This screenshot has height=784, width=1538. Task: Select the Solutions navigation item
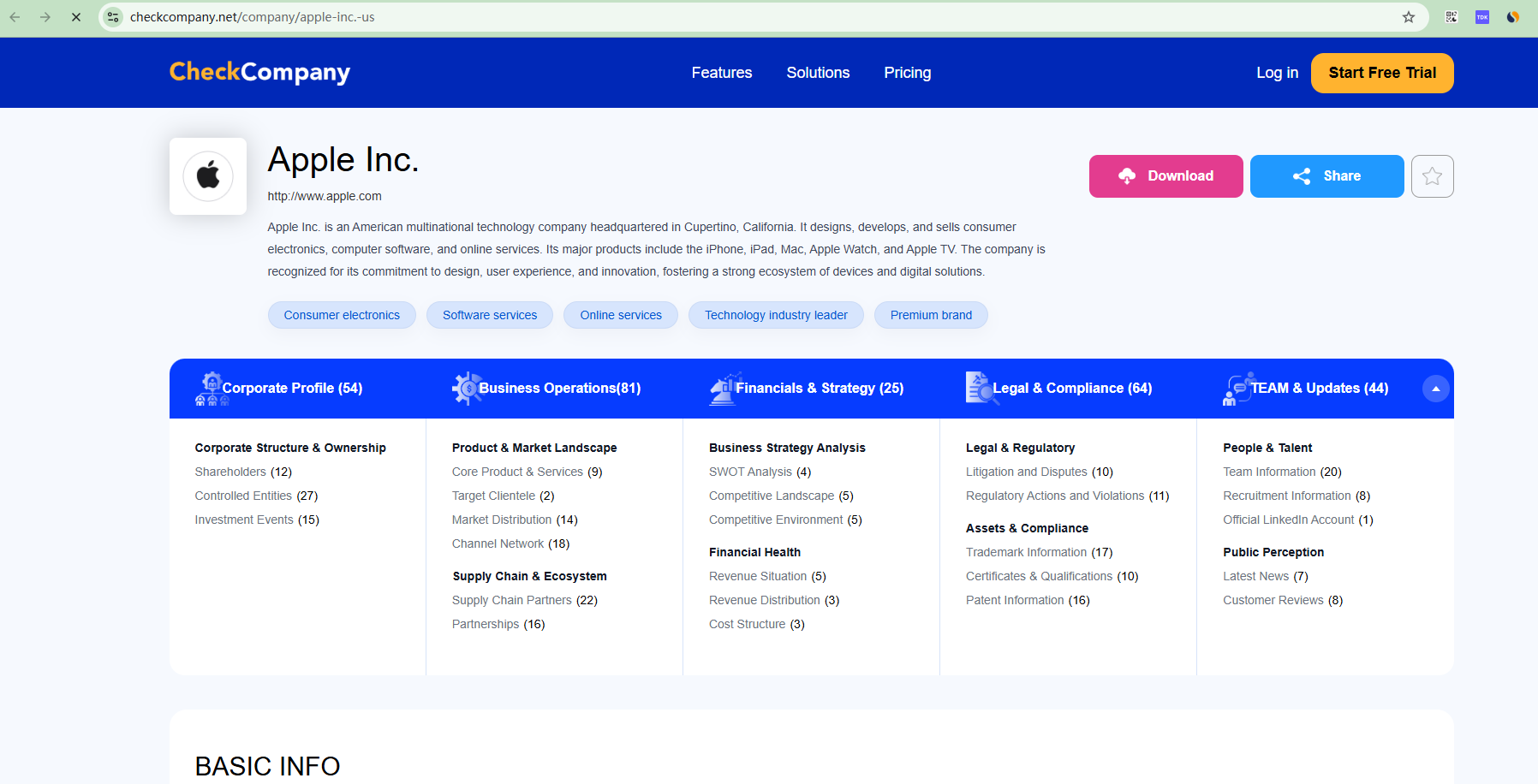pos(818,73)
